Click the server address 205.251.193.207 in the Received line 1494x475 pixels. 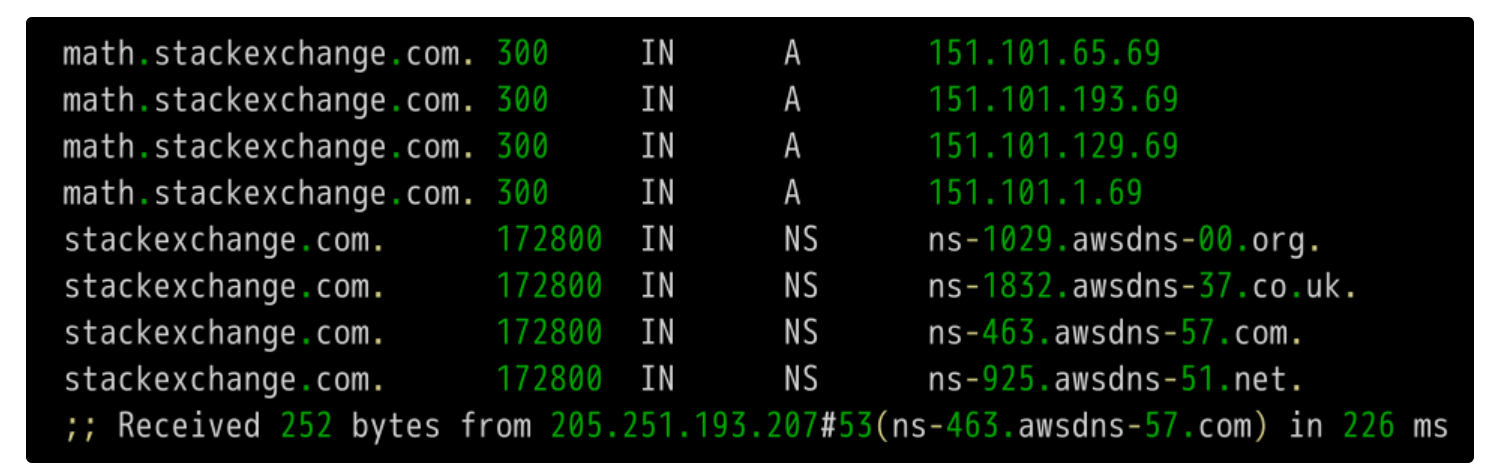pyautogui.click(x=684, y=426)
